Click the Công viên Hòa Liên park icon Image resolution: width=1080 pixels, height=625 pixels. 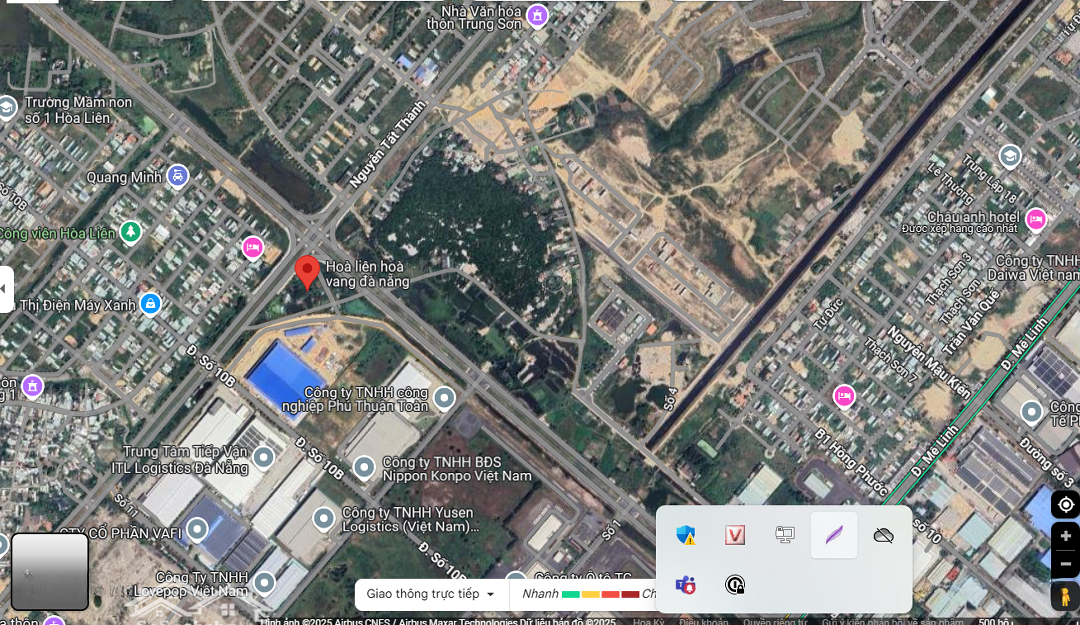tap(130, 232)
